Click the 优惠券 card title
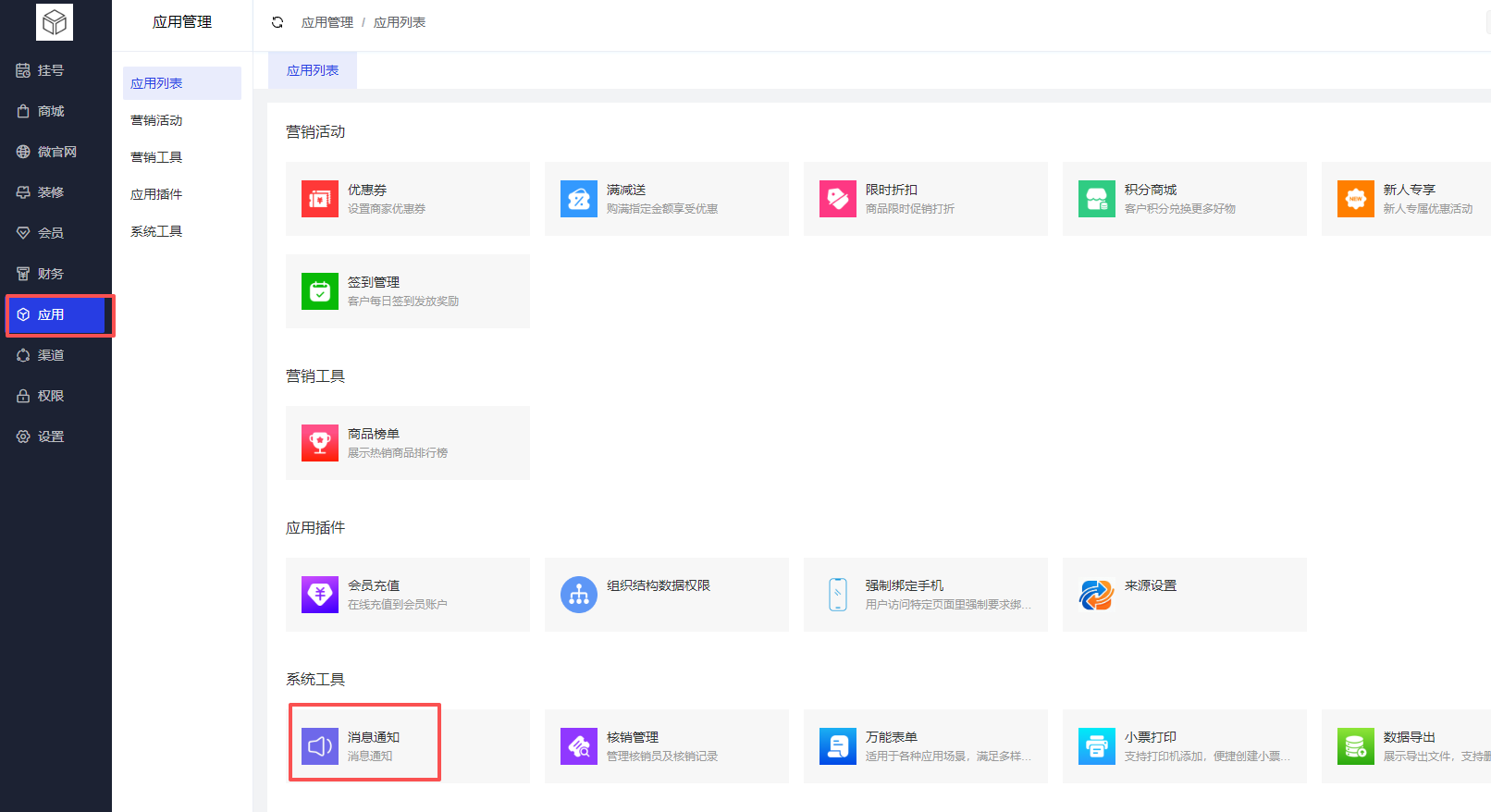This screenshot has width=1491, height=812. [x=367, y=190]
